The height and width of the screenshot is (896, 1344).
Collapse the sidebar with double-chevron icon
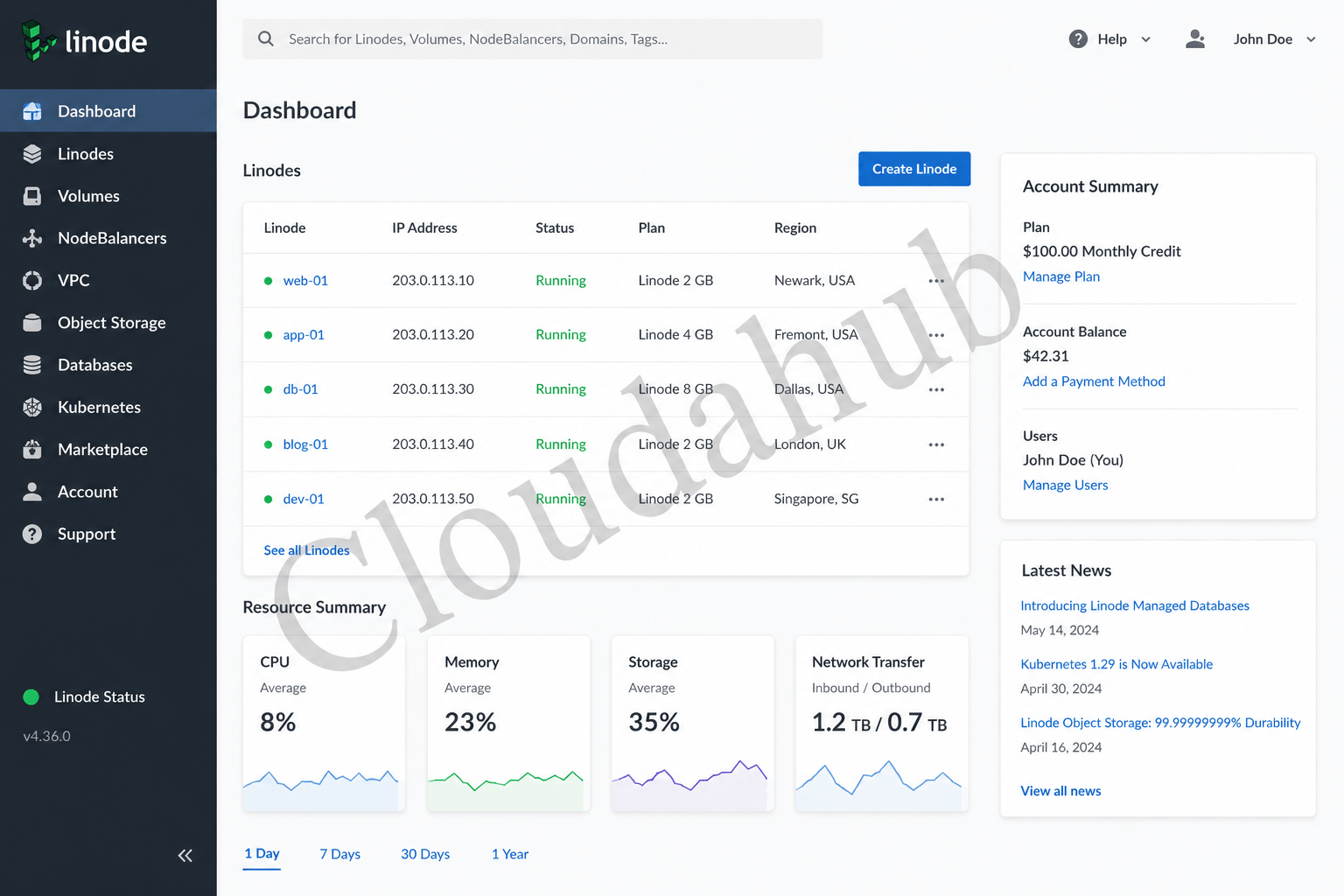pyautogui.click(x=185, y=856)
